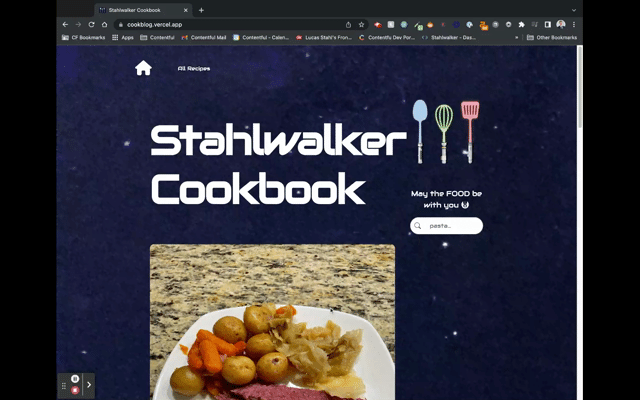Open the orange pumpkin-like extension
This screenshot has height=400, width=640.
pyautogui.click(x=430, y=25)
